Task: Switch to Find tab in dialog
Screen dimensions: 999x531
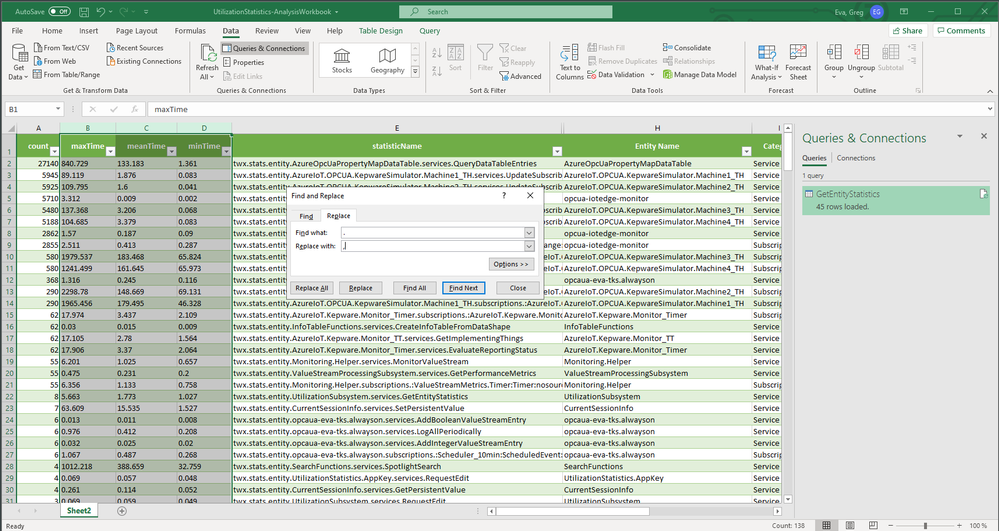Action: (306, 216)
